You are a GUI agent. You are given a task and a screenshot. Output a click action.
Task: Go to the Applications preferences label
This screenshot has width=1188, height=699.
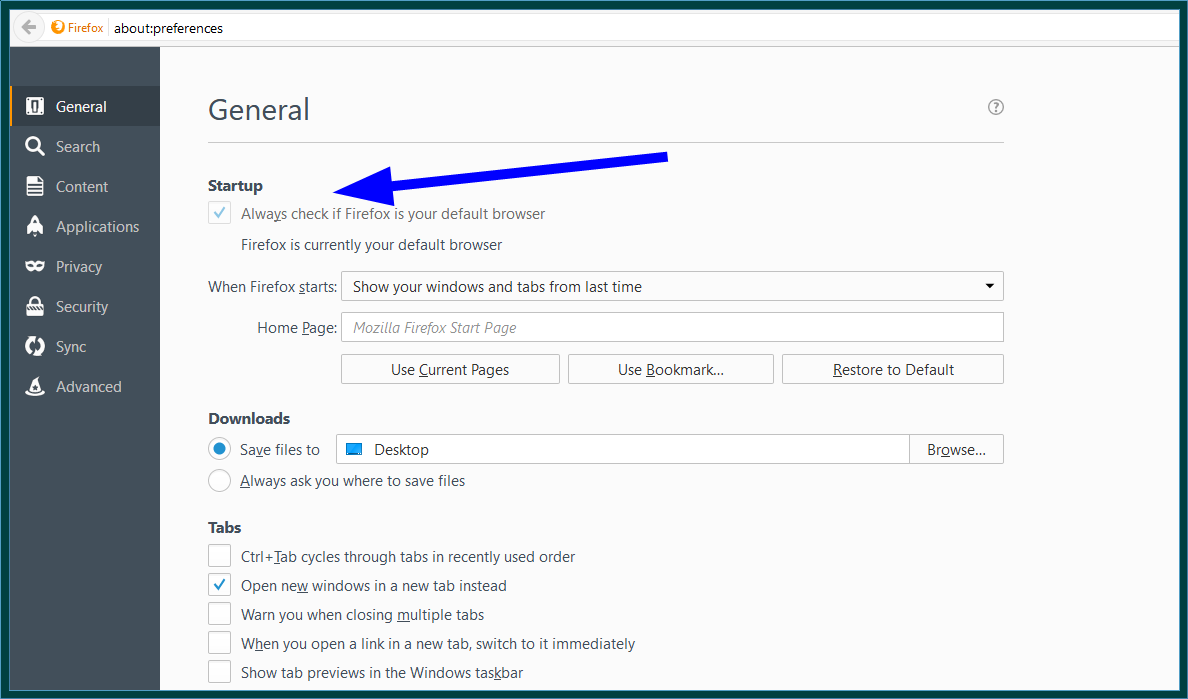(98, 226)
